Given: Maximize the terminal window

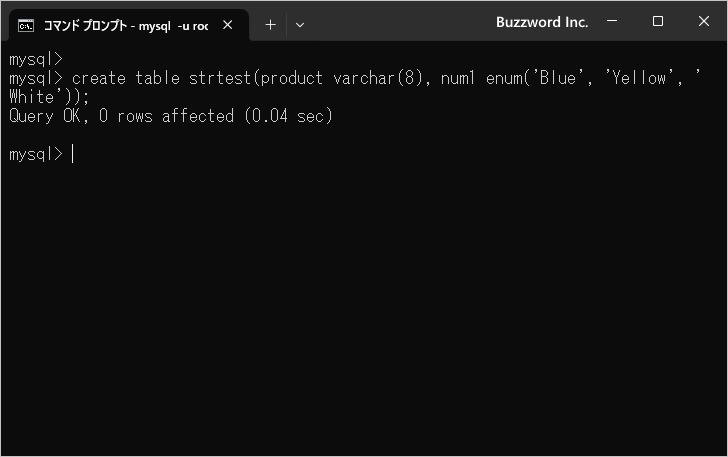Looking at the screenshot, I should (x=657, y=21).
